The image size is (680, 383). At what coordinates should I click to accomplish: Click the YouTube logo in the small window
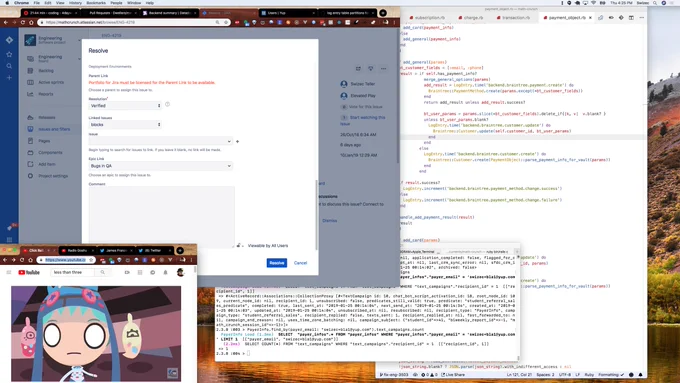pyautogui.click(x=29, y=272)
